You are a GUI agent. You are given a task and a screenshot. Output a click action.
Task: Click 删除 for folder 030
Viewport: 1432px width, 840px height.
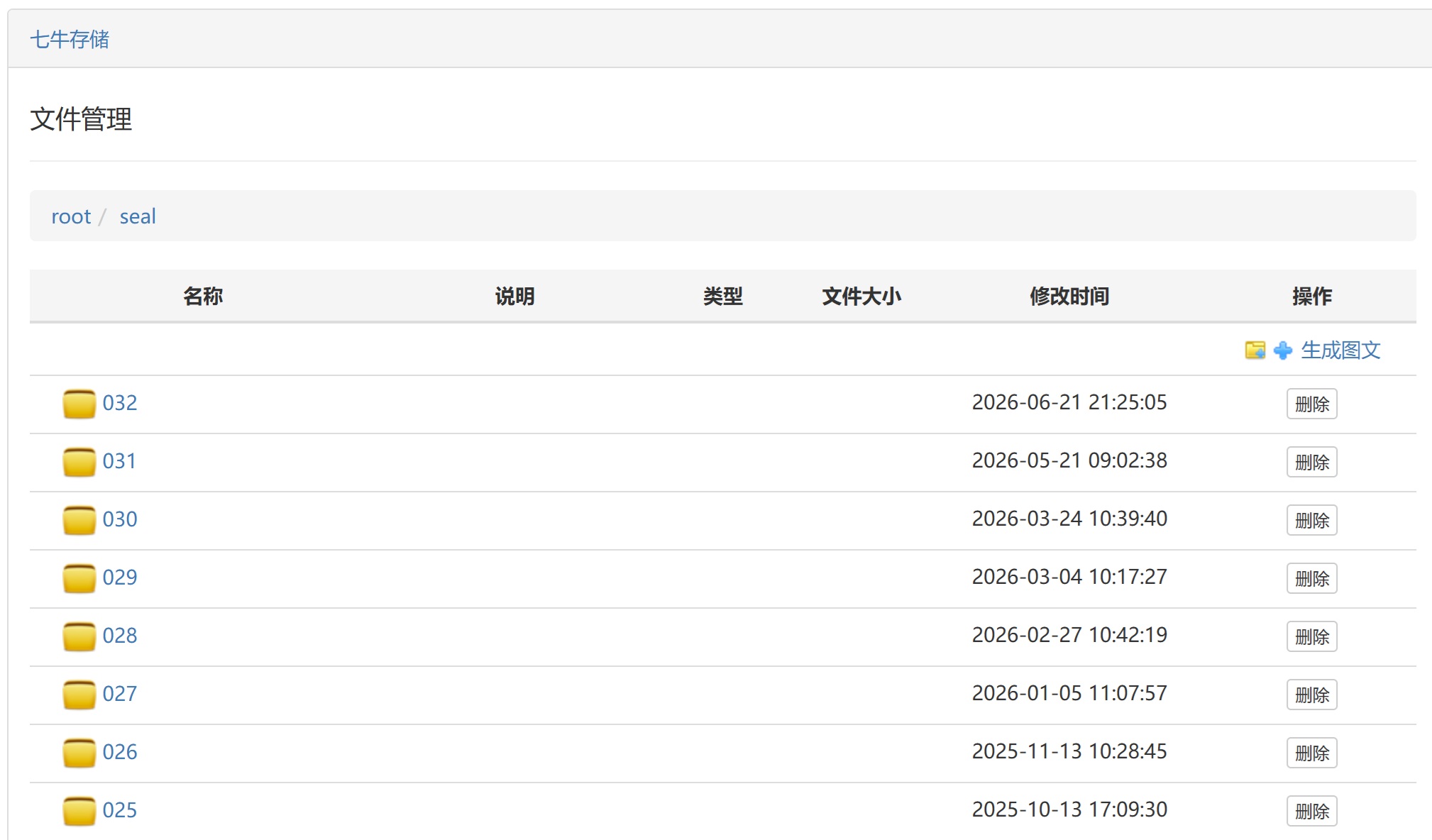pyautogui.click(x=1312, y=520)
